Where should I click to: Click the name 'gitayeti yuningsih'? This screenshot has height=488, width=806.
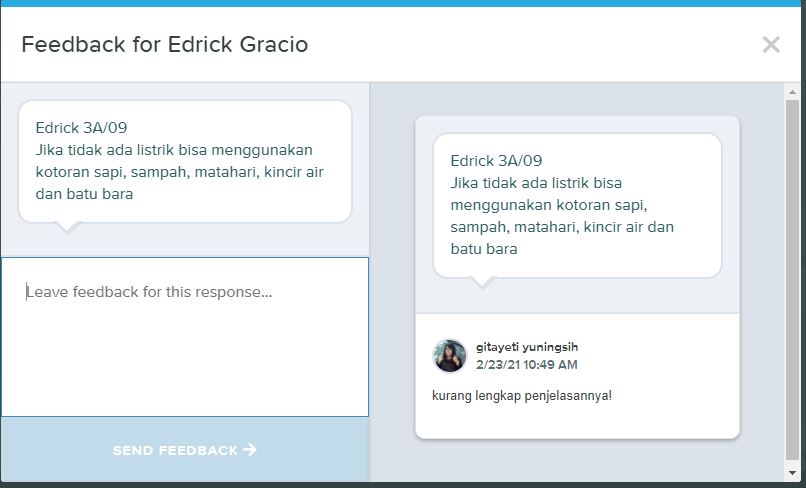[x=527, y=347]
